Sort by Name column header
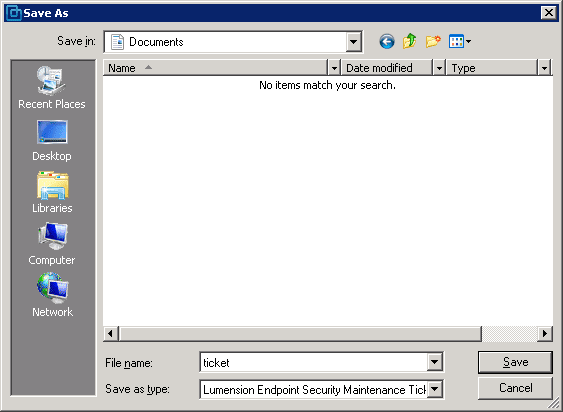563x412 pixels. pyautogui.click(x=215, y=68)
